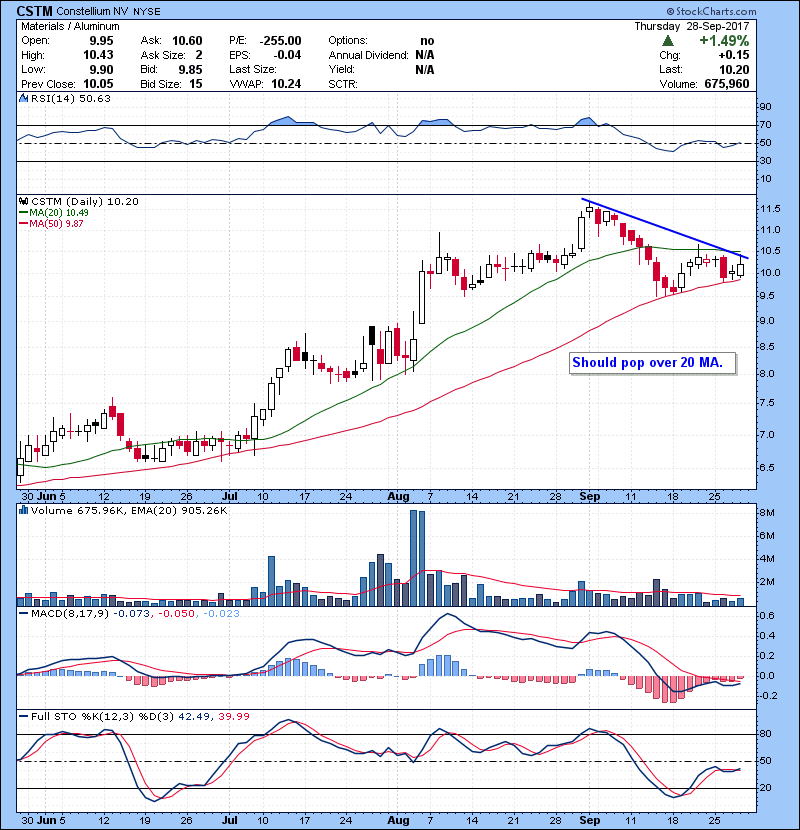Click the 90 level on RSI axis

pyautogui.click(x=766, y=107)
